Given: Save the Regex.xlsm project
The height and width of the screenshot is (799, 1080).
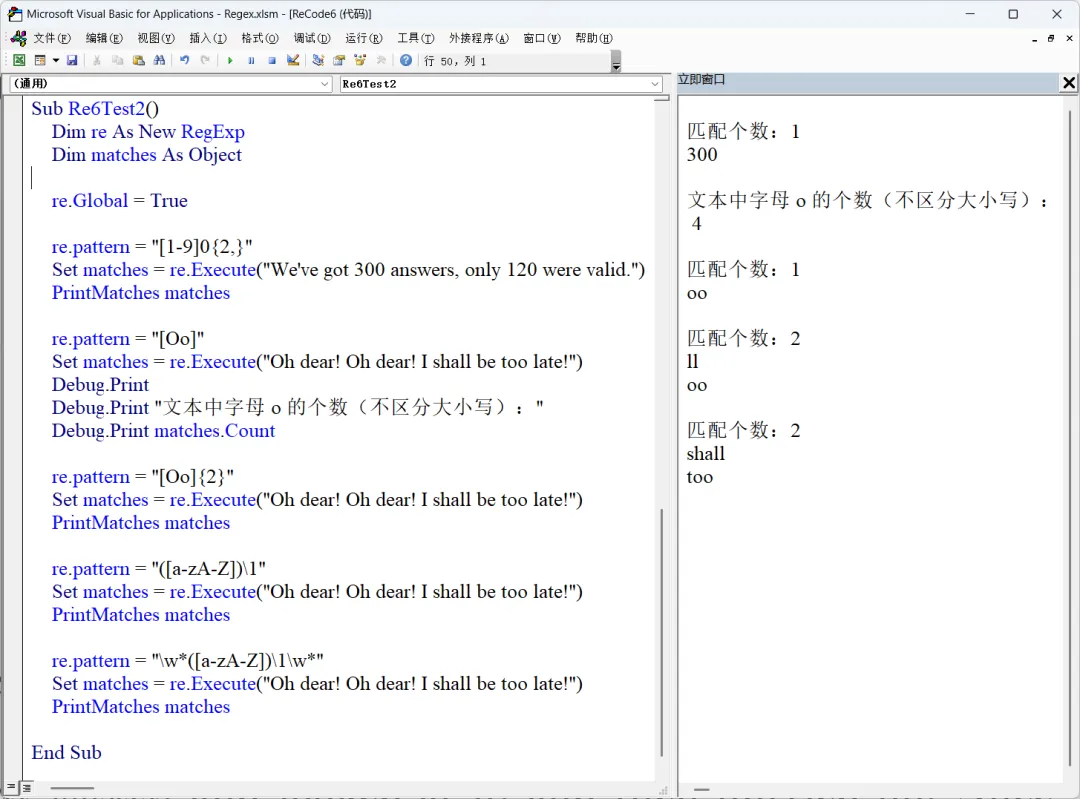Looking at the screenshot, I should tap(72, 61).
